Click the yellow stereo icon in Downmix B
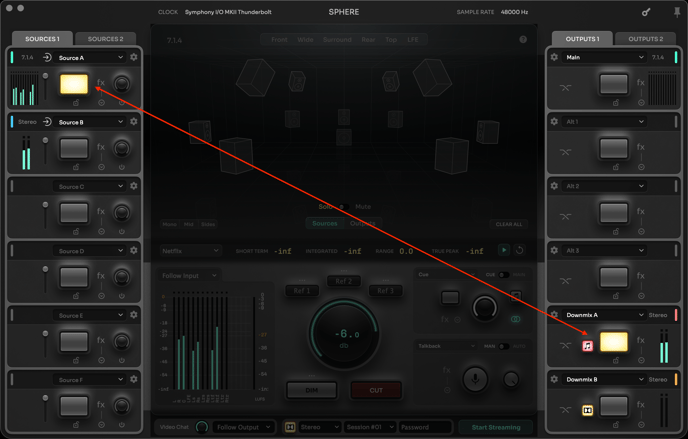Image resolution: width=688 pixels, height=439 pixels. [588, 409]
